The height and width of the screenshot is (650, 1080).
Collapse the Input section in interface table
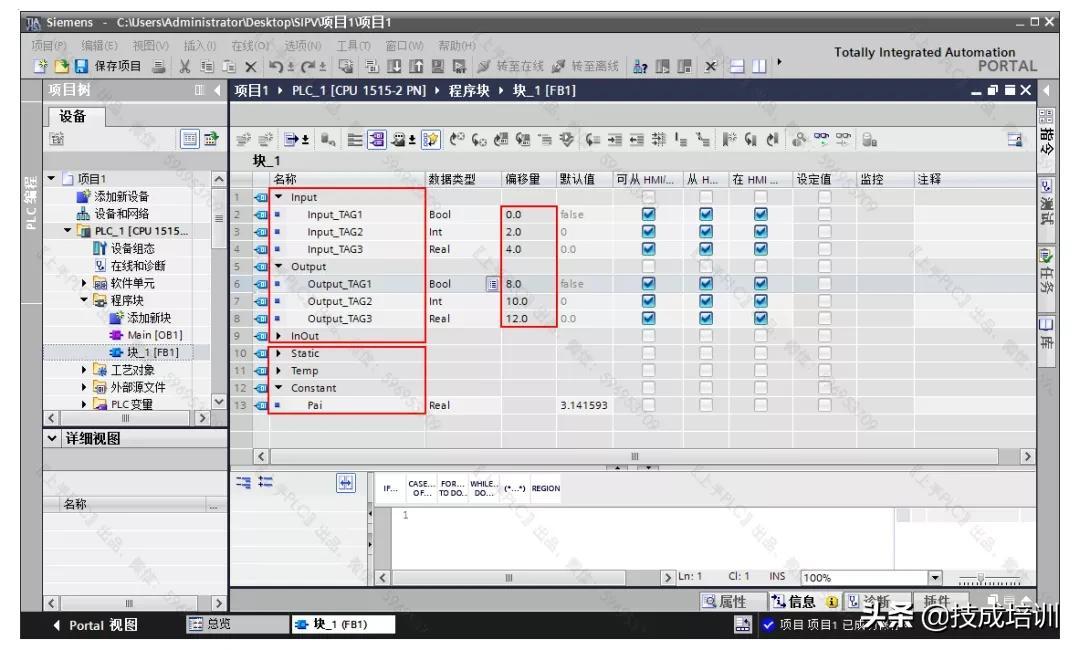pos(279,197)
